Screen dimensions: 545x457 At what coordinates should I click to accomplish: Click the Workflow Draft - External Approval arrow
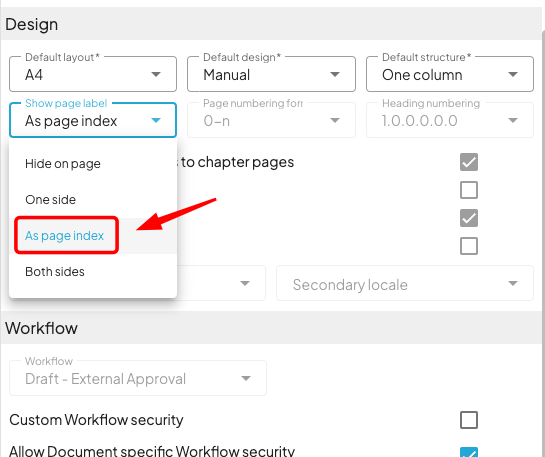[246, 378]
